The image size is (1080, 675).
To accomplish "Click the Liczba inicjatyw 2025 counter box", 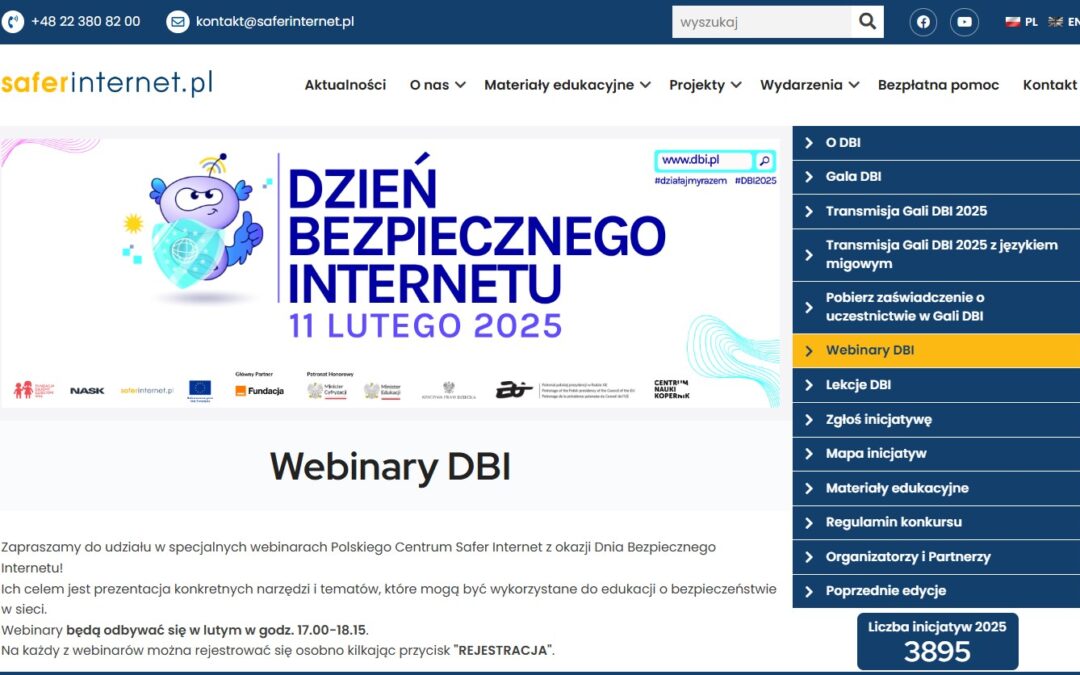I will (x=937, y=641).
